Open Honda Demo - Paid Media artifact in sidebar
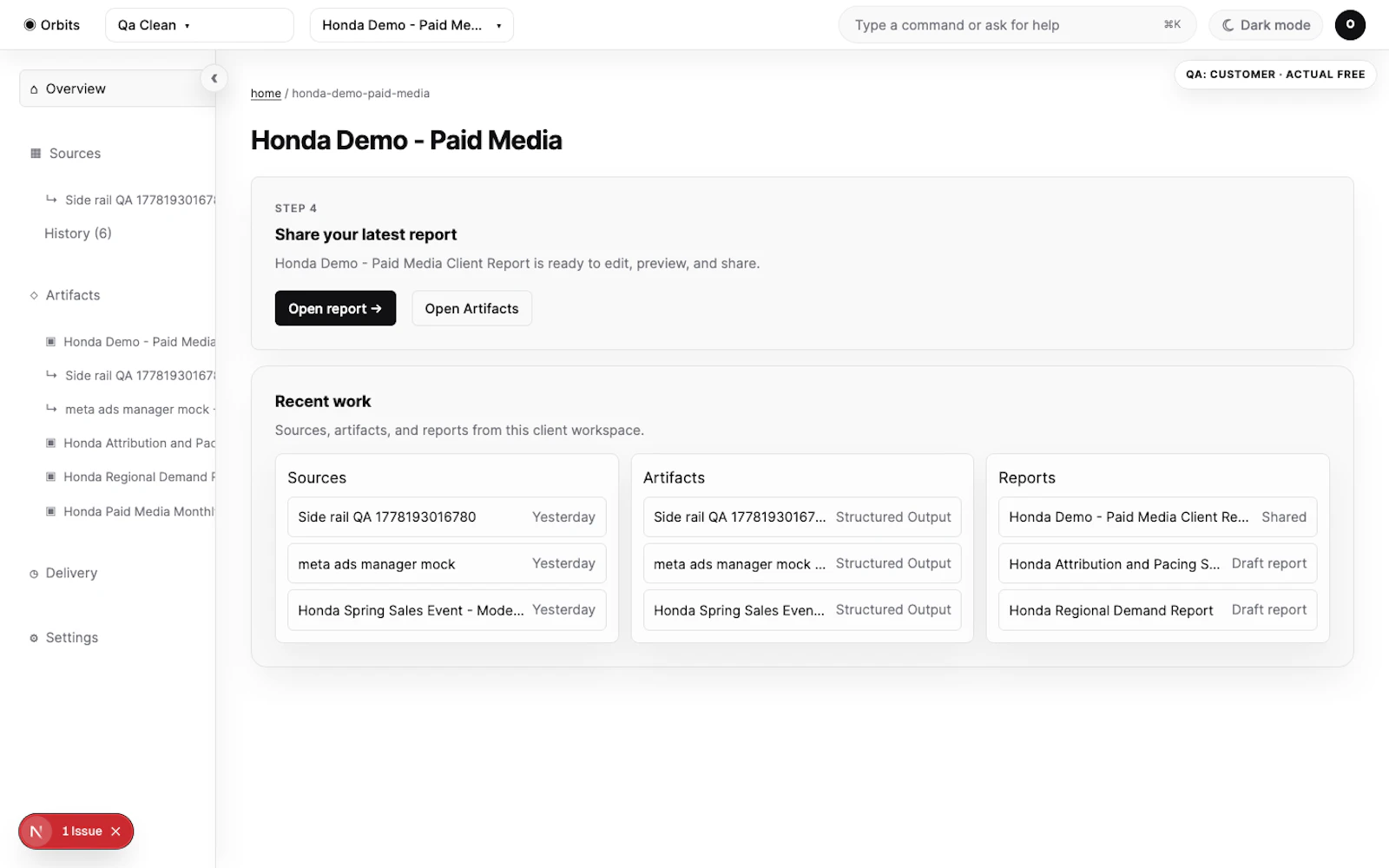The width and height of the screenshot is (1389, 868). tap(130, 342)
